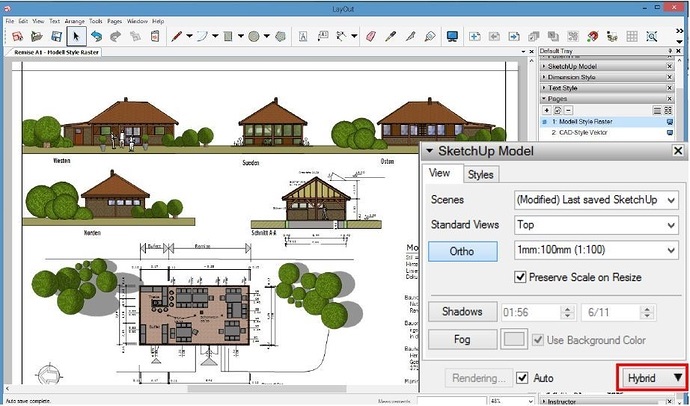The width and height of the screenshot is (690, 406).
Task: Pick the Line drawing tool
Action: click(x=178, y=36)
